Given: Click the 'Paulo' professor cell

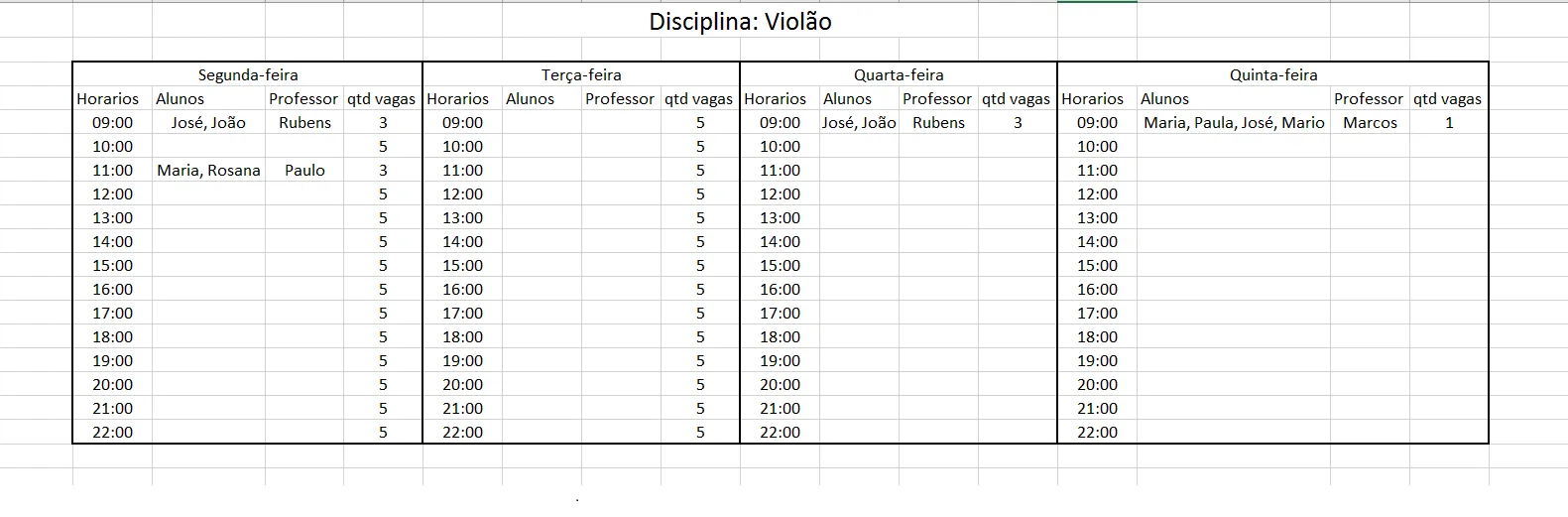Looking at the screenshot, I should point(304,170).
